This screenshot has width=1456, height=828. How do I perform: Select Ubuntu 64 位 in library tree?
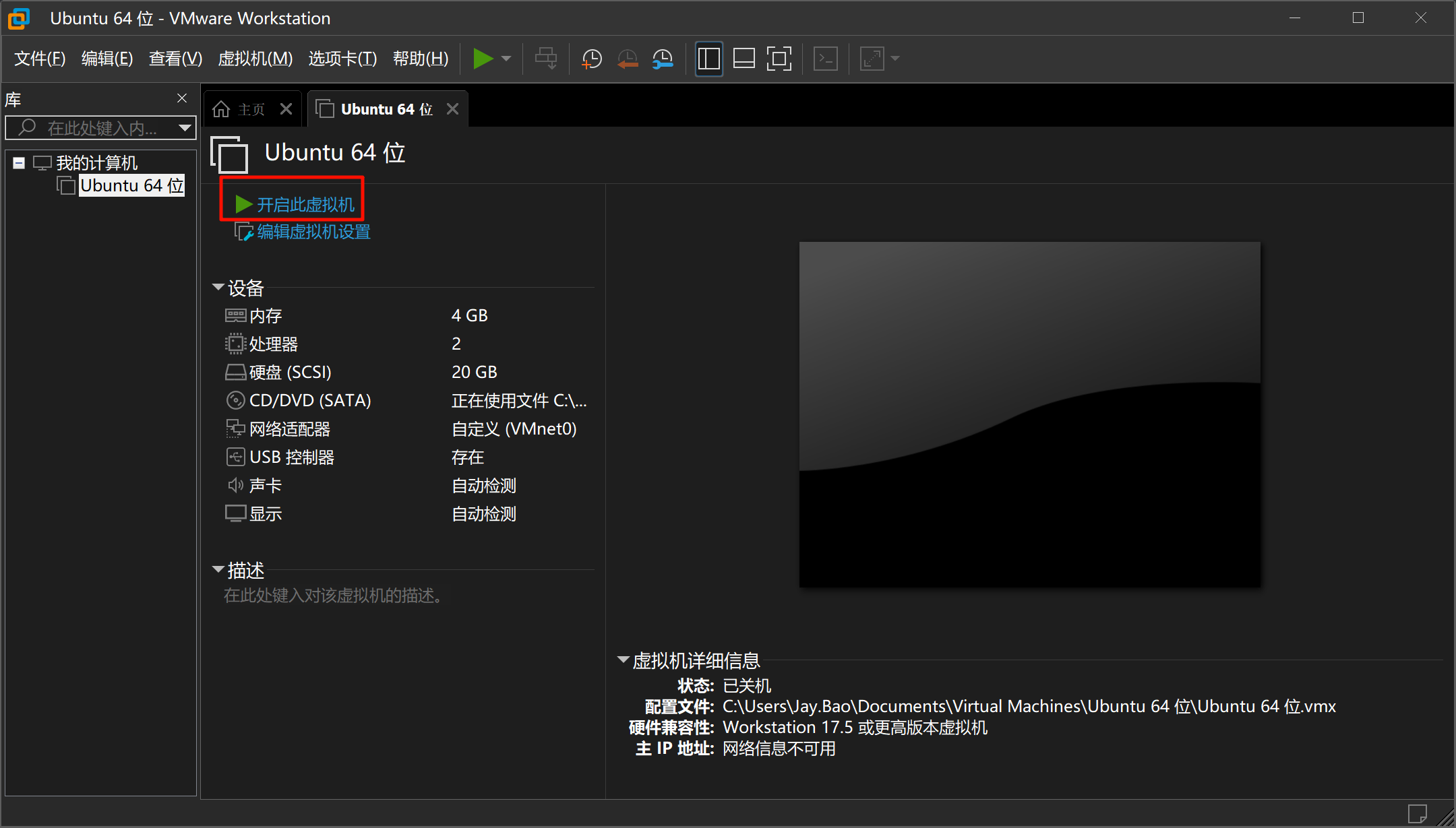(x=131, y=185)
